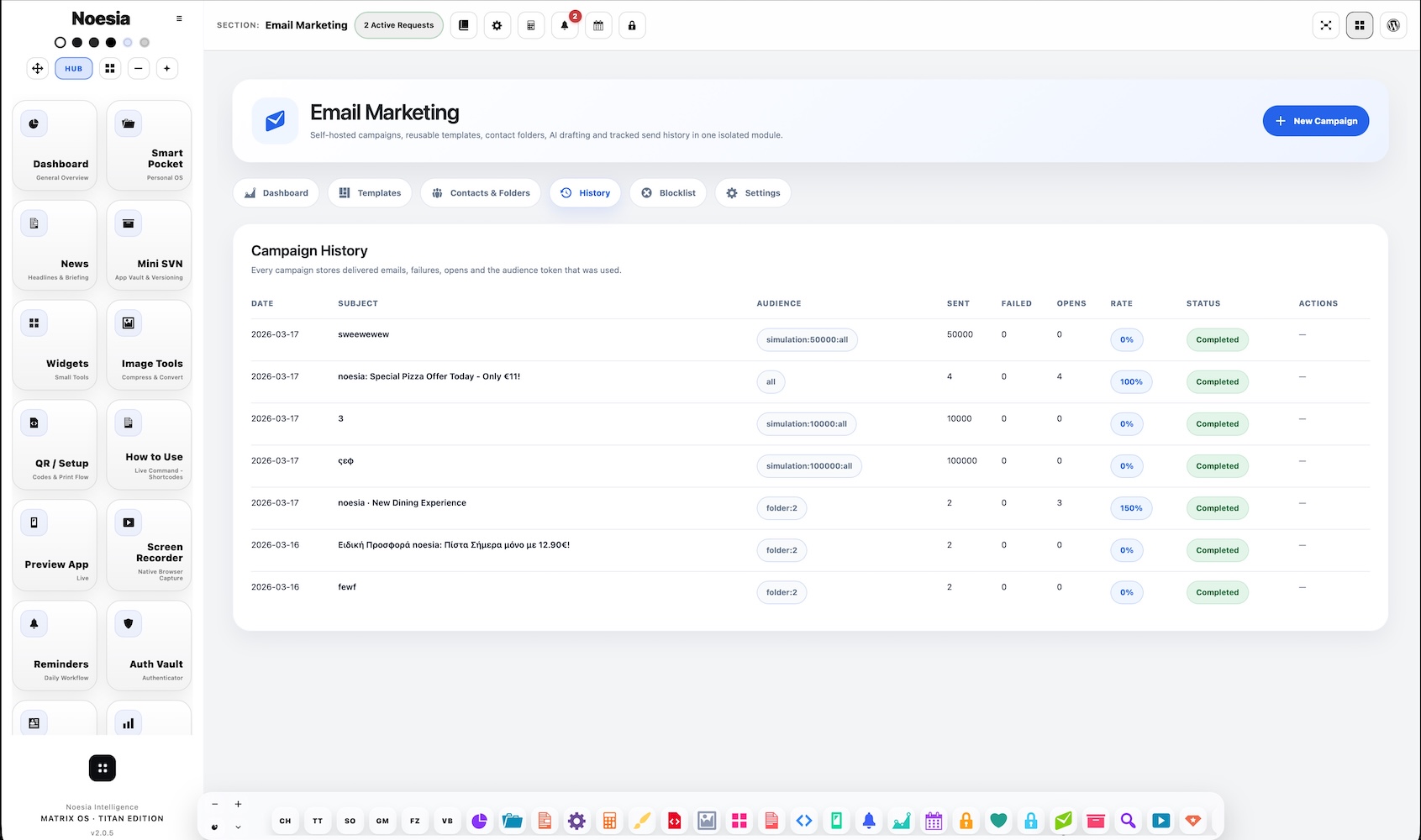Select the light blue theme dot
The width and height of the screenshot is (1421, 840).
coord(128,42)
